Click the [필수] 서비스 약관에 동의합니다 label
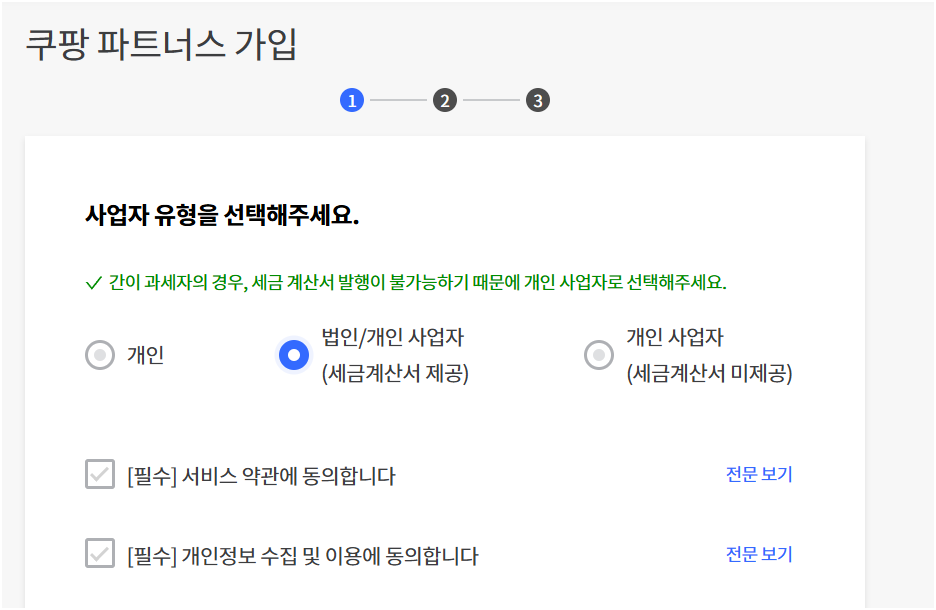Image resolution: width=936 pixels, height=610 pixels. pos(261,476)
